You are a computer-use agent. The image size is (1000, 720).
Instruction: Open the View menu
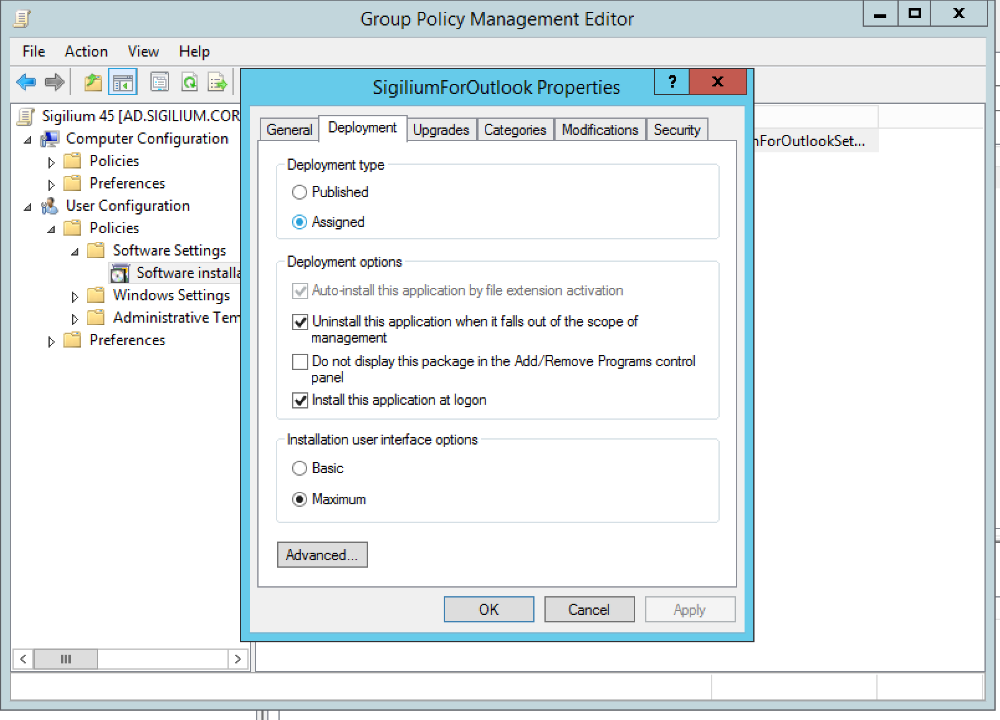point(143,52)
